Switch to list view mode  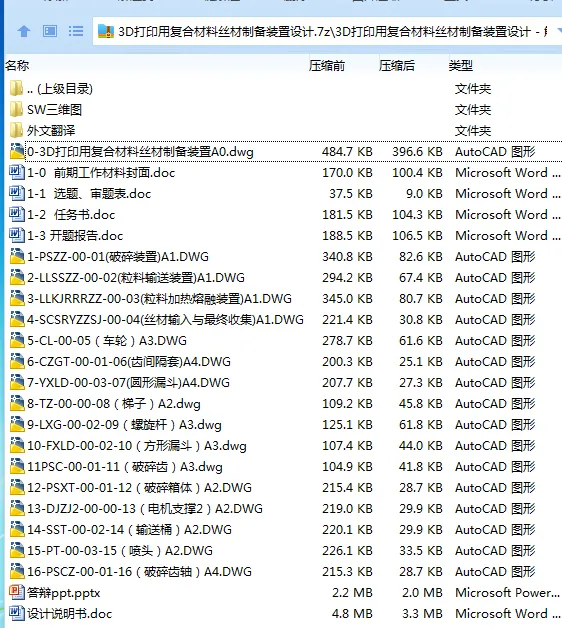click(x=76, y=31)
